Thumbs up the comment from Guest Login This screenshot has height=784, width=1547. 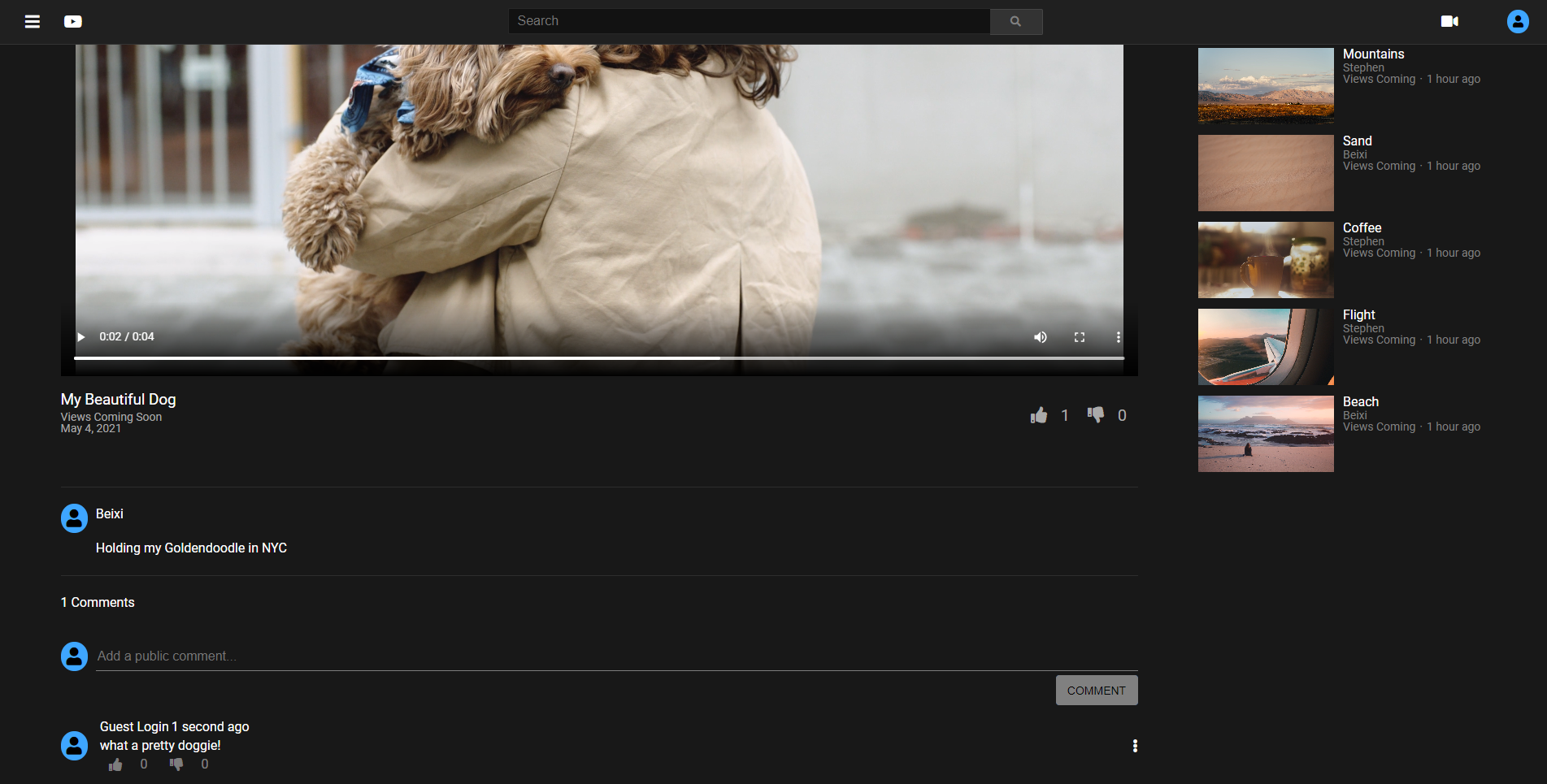(115, 764)
